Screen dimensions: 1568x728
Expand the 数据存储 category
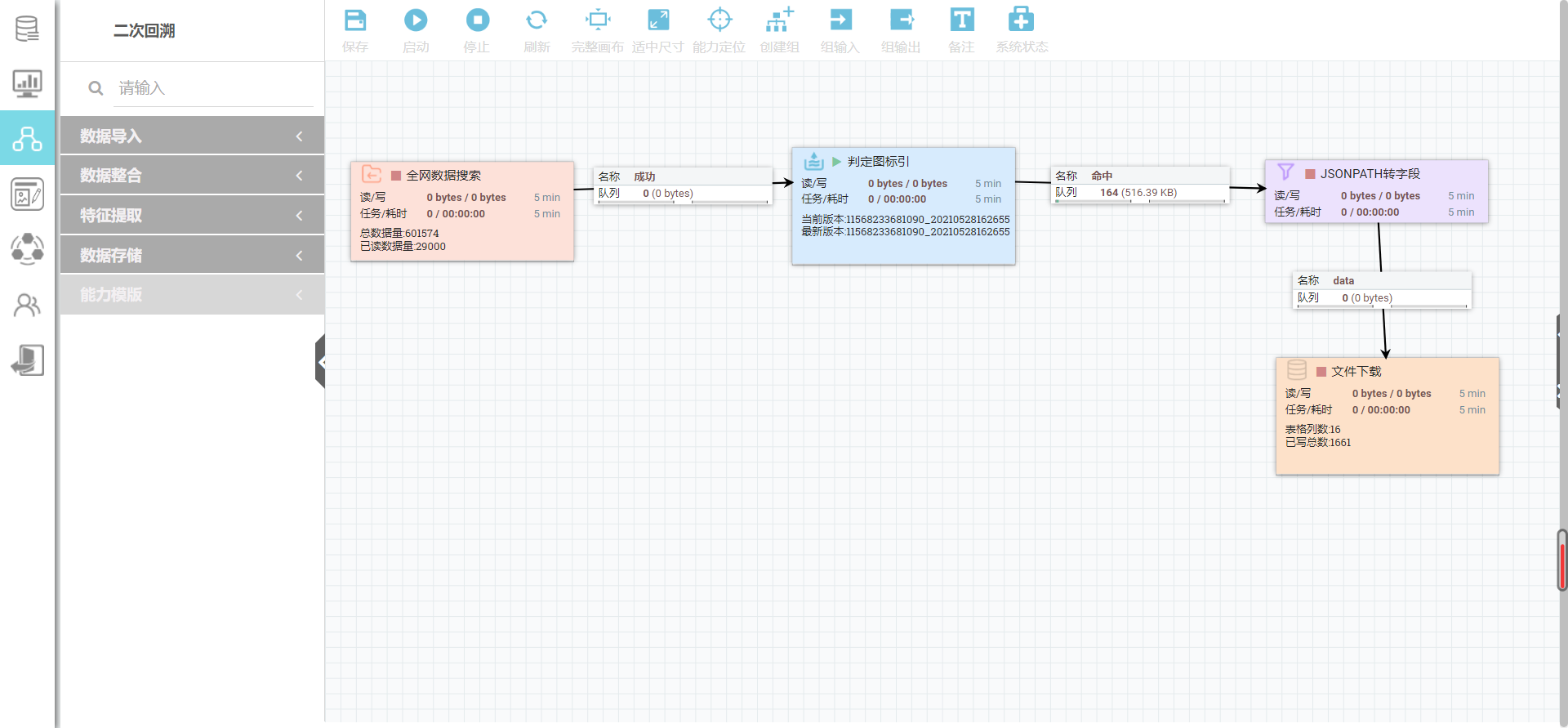[192, 255]
